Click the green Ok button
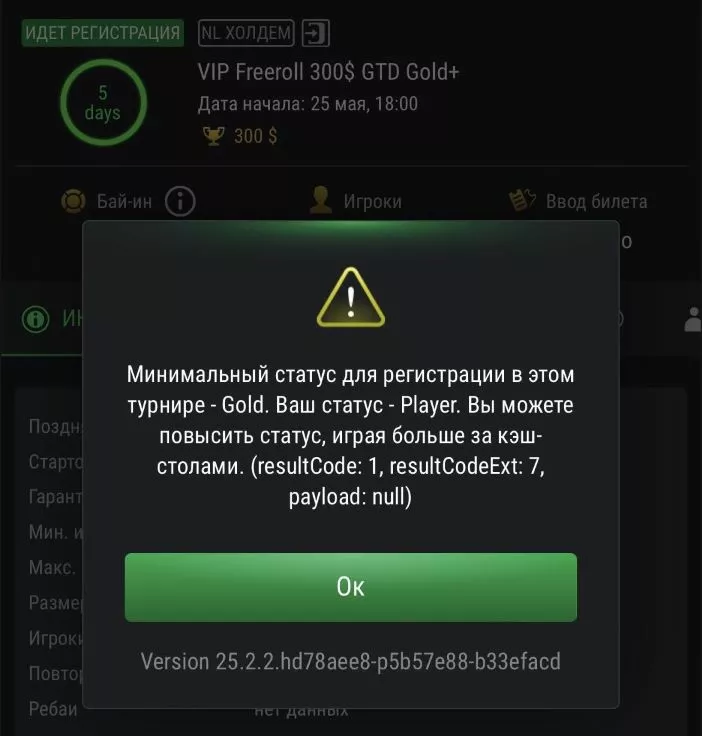Viewport: 702px width, 736px height. pos(351,587)
